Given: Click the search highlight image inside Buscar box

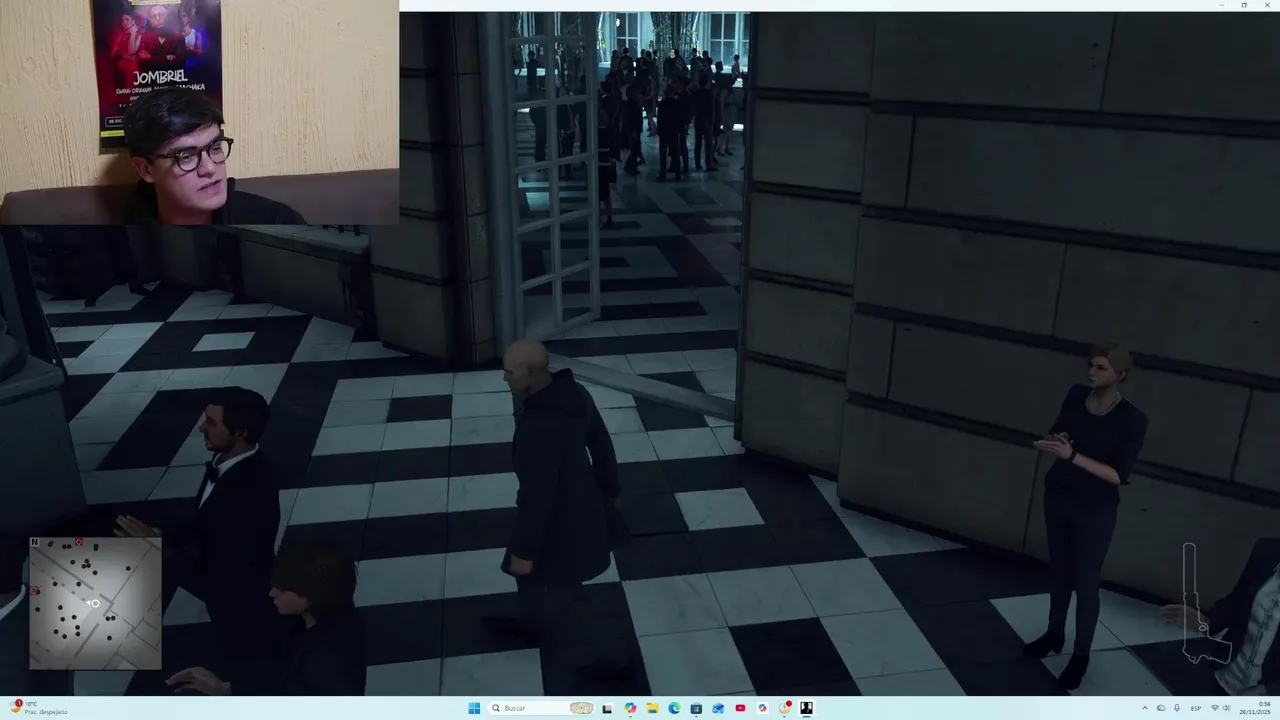Looking at the screenshot, I should tap(581, 708).
